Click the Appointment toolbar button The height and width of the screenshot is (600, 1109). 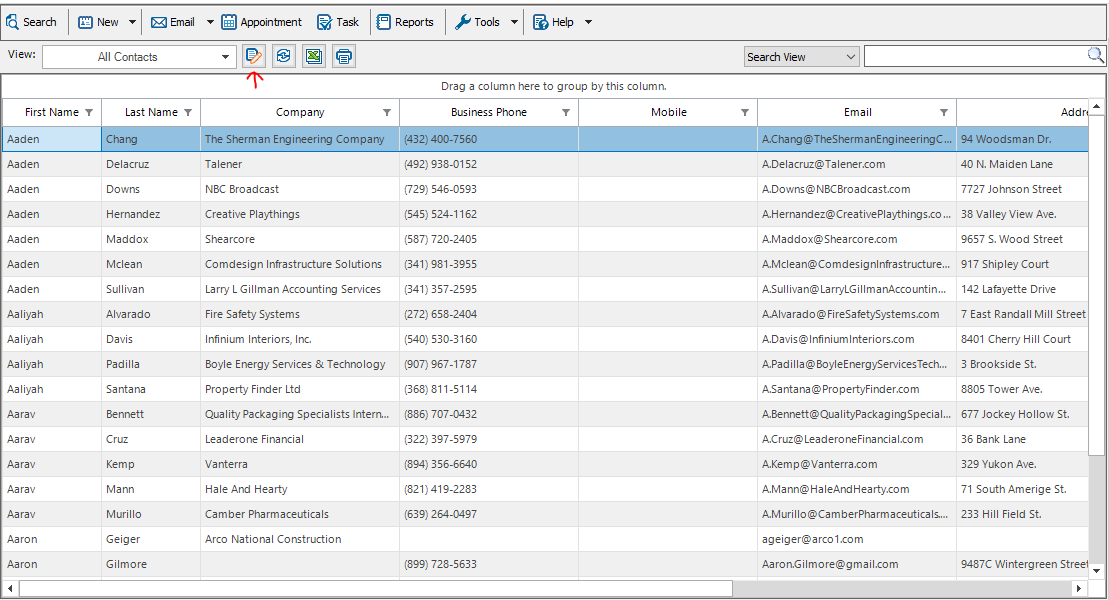[x=262, y=22]
